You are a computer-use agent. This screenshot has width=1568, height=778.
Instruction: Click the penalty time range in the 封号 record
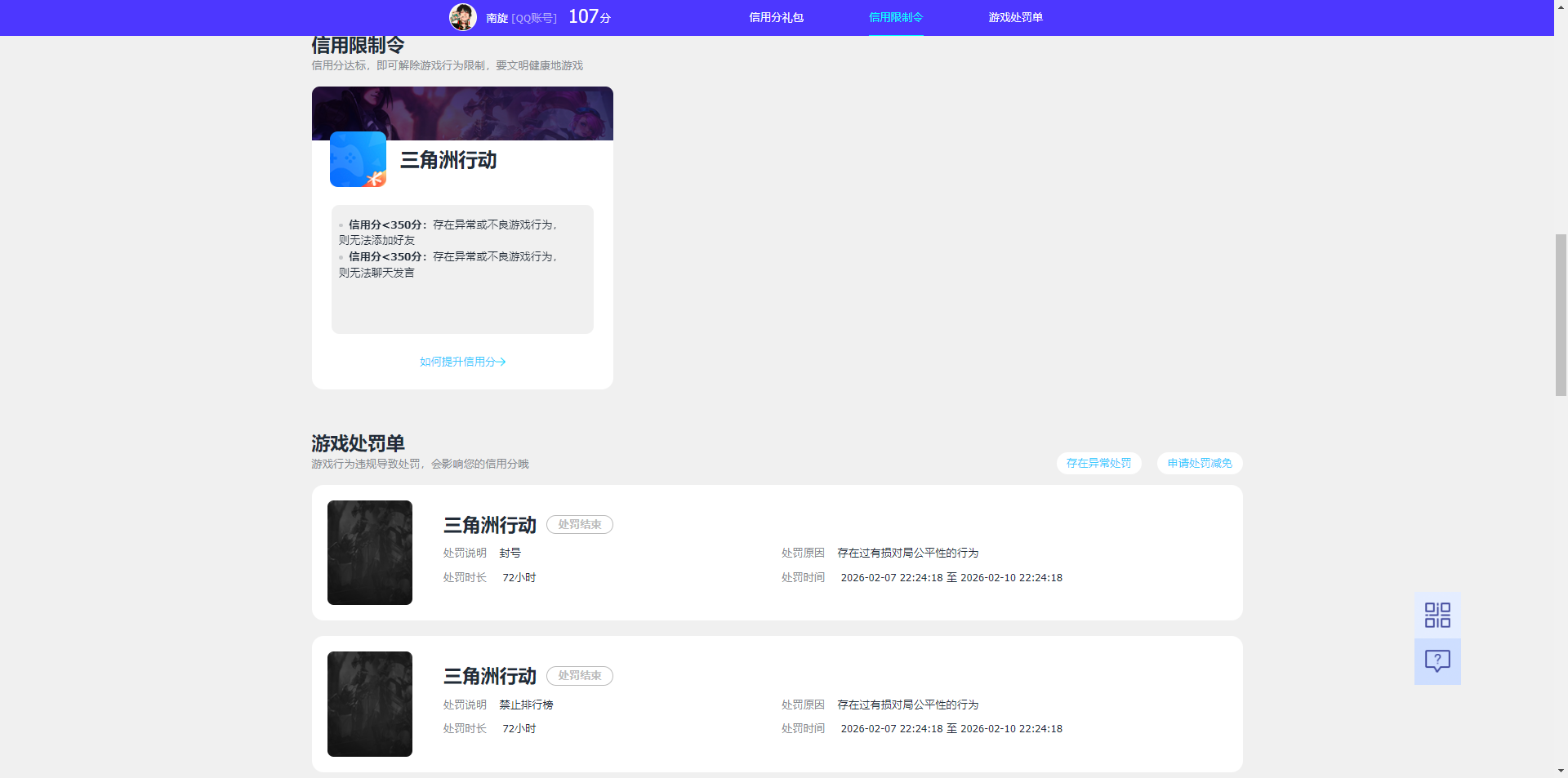pos(951,577)
